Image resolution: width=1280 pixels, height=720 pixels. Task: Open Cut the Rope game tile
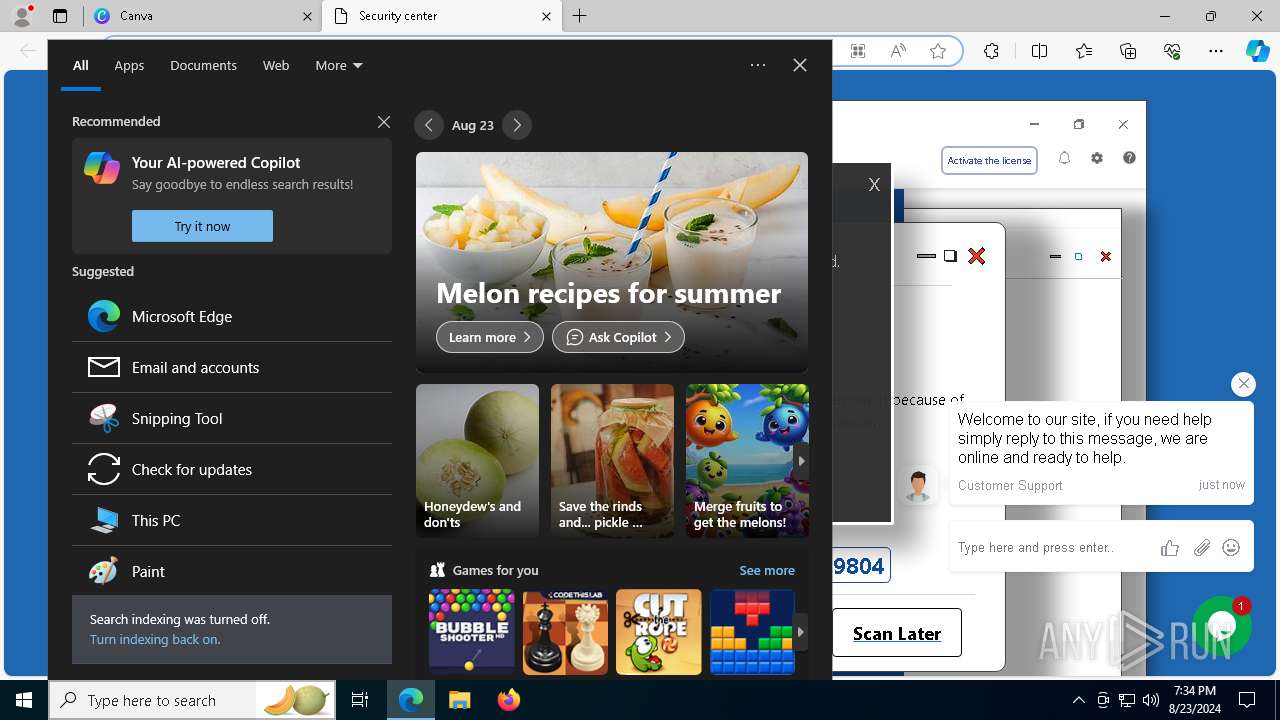659,632
